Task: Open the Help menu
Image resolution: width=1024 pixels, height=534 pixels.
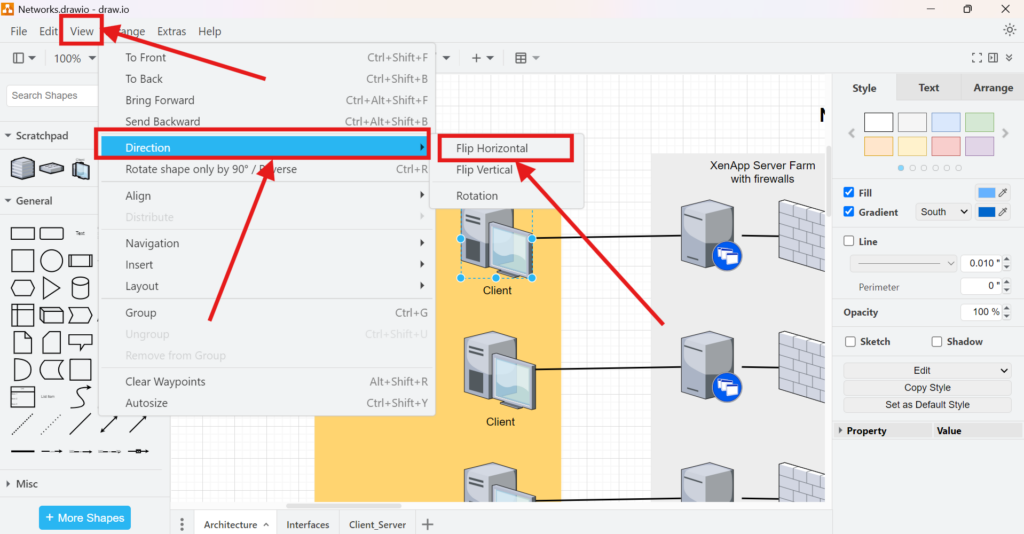Action: (x=210, y=31)
